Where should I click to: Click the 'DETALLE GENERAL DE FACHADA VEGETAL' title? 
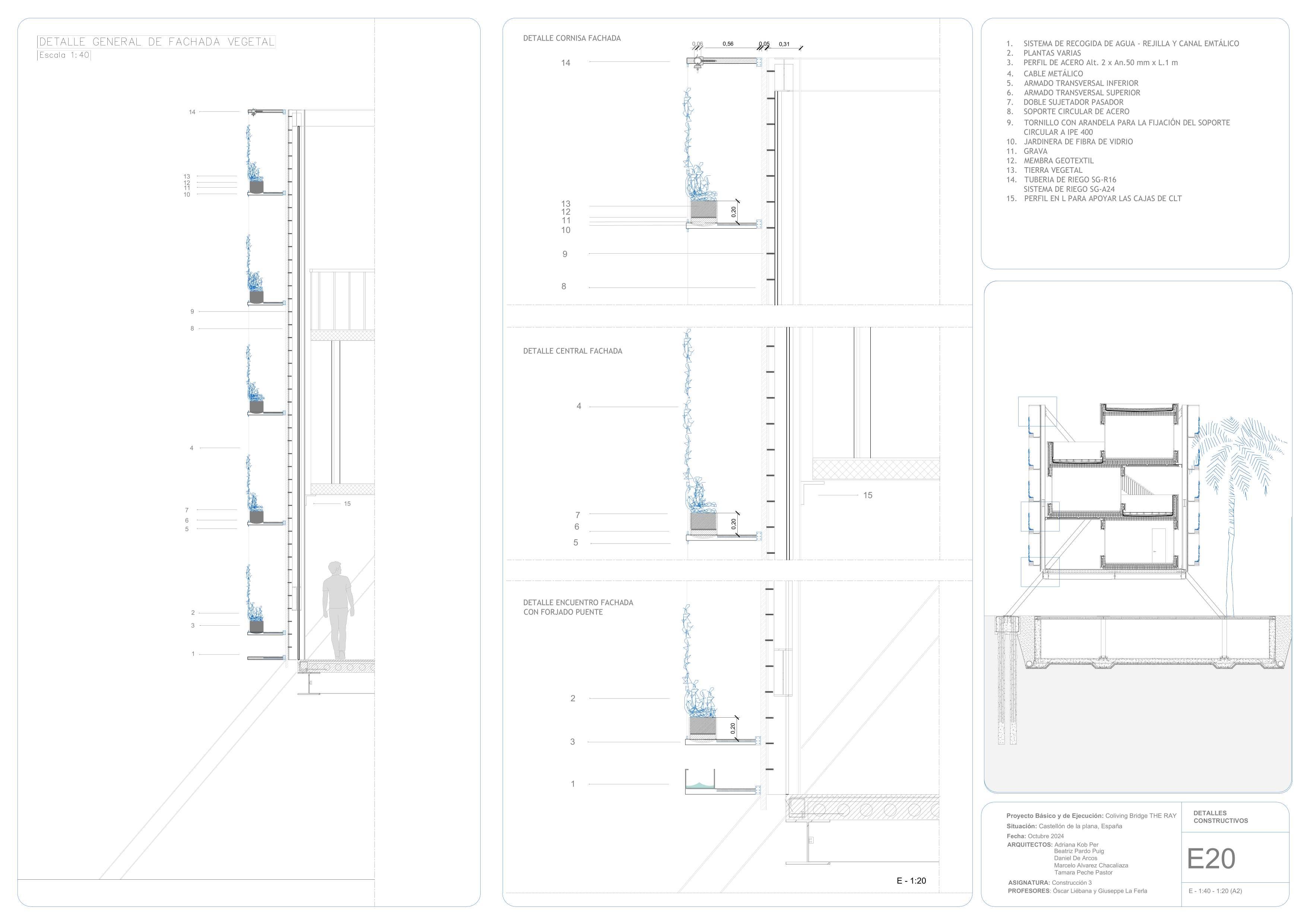pos(156,42)
